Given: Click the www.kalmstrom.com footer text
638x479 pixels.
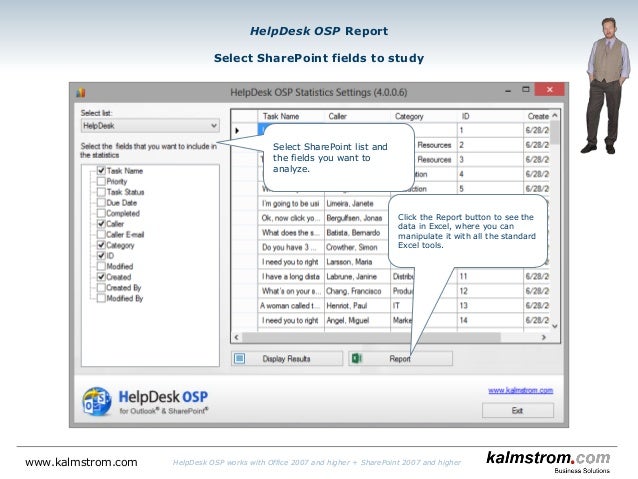Looking at the screenshot, I should tap(81, 462).
